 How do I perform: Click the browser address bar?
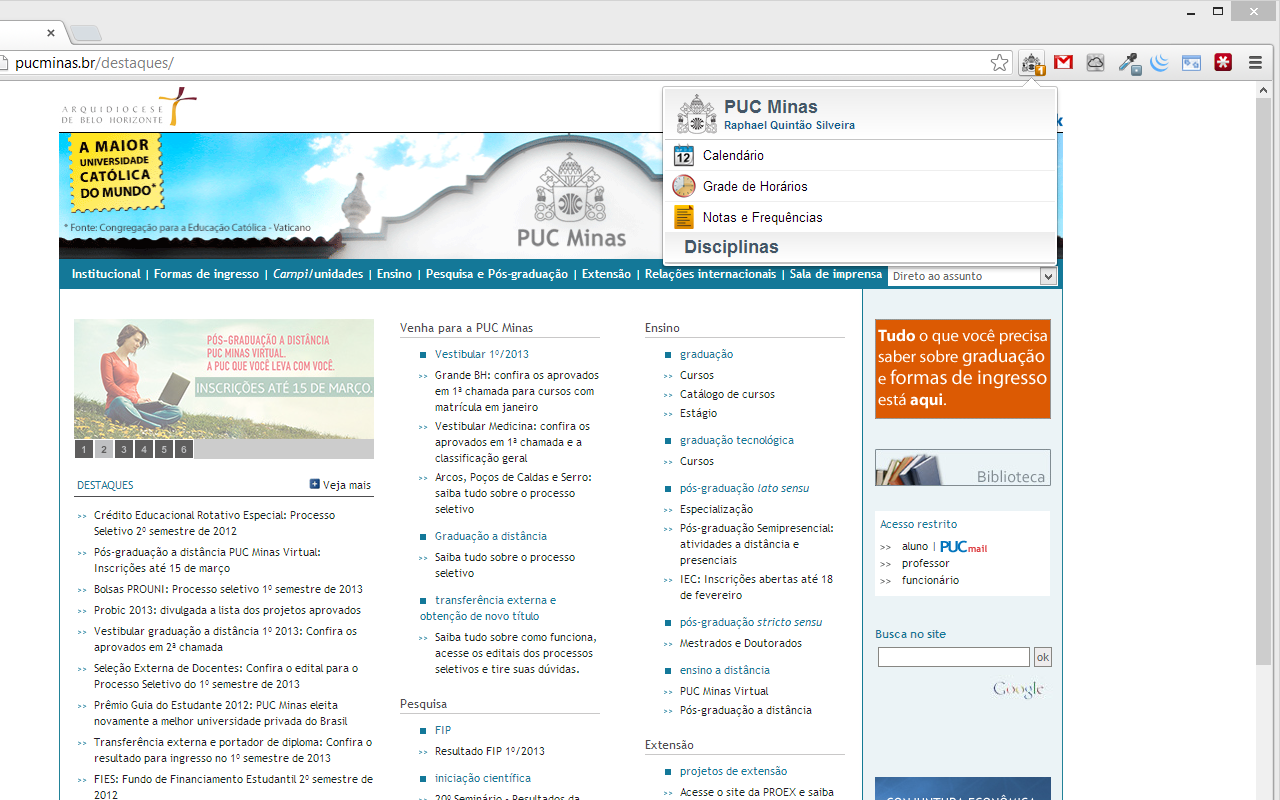click(500, 63)
